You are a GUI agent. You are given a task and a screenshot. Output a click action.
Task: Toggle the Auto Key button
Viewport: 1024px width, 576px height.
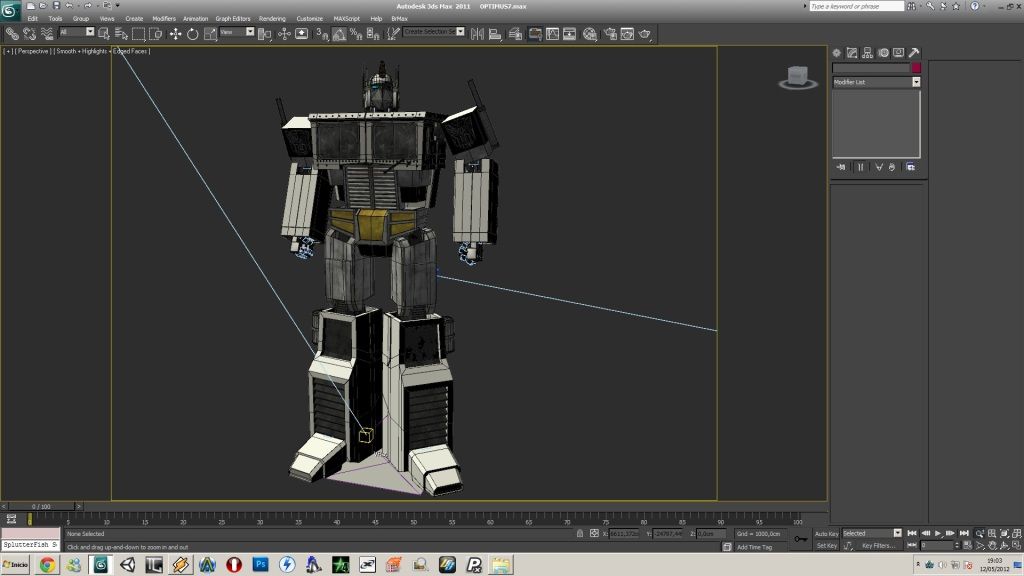click(x=826, y=534)
